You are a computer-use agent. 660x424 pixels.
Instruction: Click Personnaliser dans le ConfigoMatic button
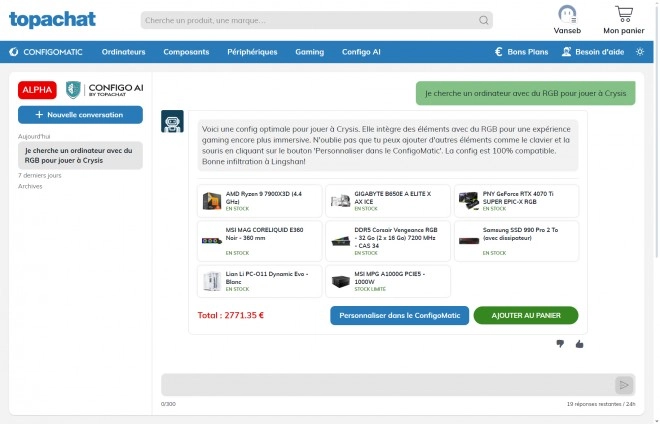pos(399,315)
